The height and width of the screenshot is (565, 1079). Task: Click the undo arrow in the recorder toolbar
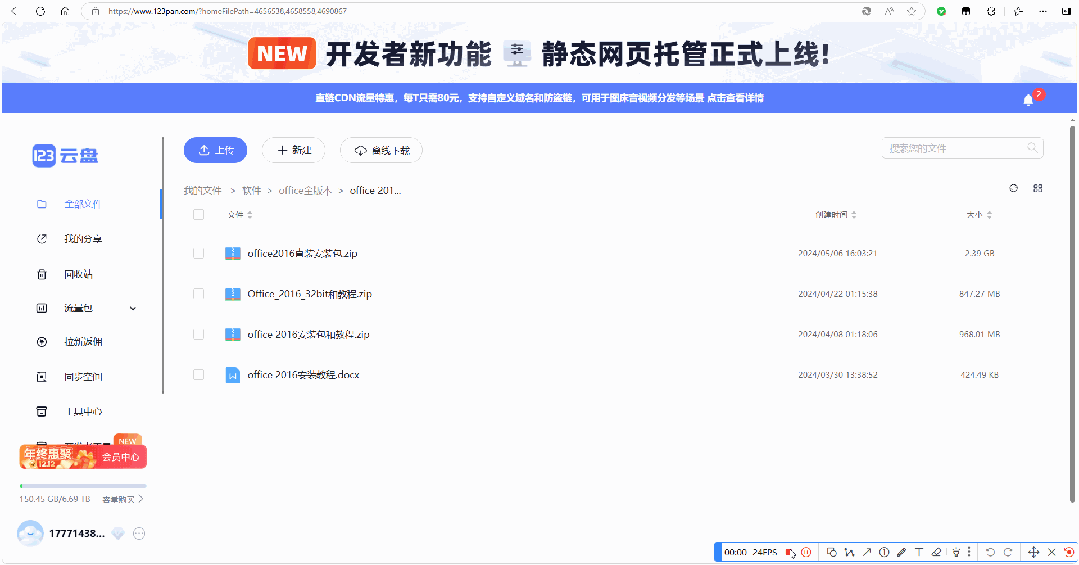tap(990, 552)
